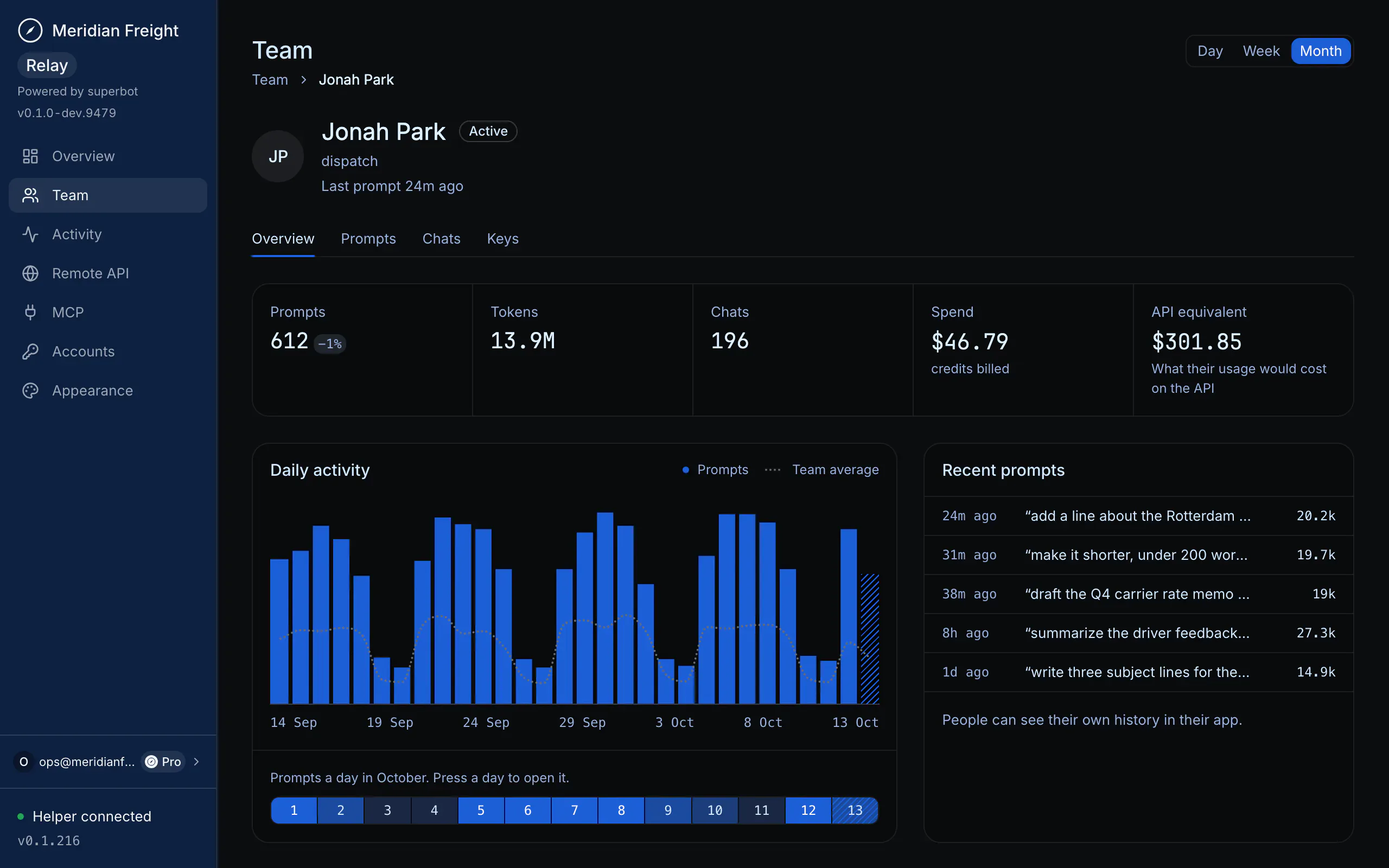Open October day 5 cell

[x=481, y=810]
